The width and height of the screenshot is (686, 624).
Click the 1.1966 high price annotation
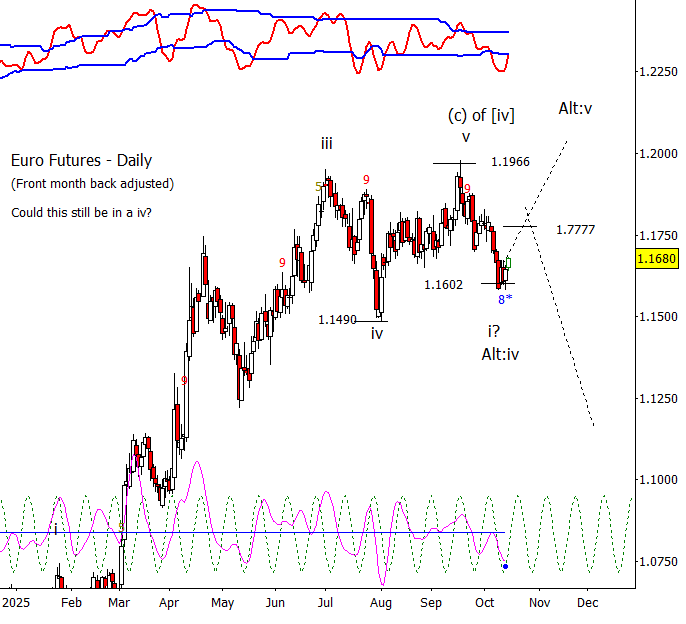tap(510, 162)
